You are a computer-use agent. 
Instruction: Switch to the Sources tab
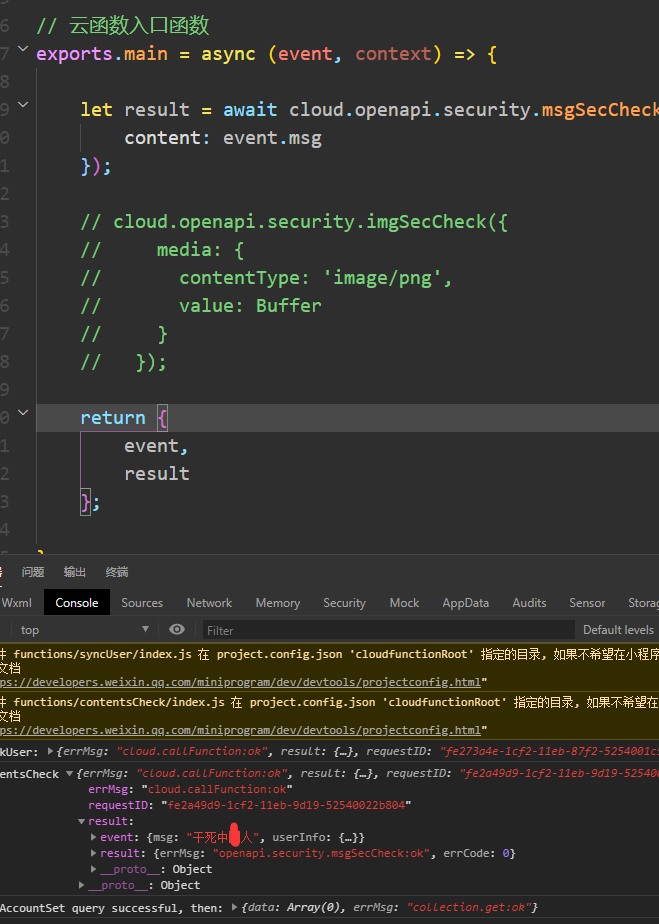(141, 602)
